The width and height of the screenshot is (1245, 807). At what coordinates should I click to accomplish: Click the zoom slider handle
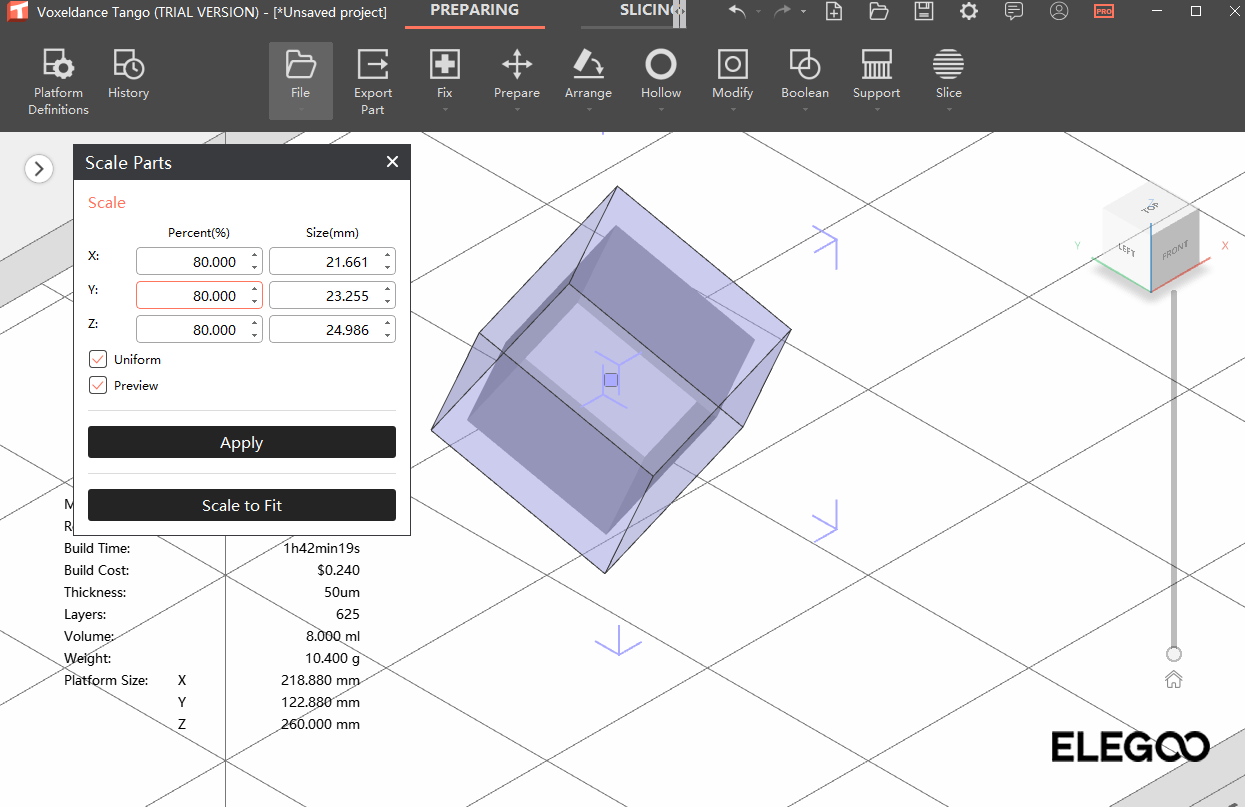point(1174,654)
